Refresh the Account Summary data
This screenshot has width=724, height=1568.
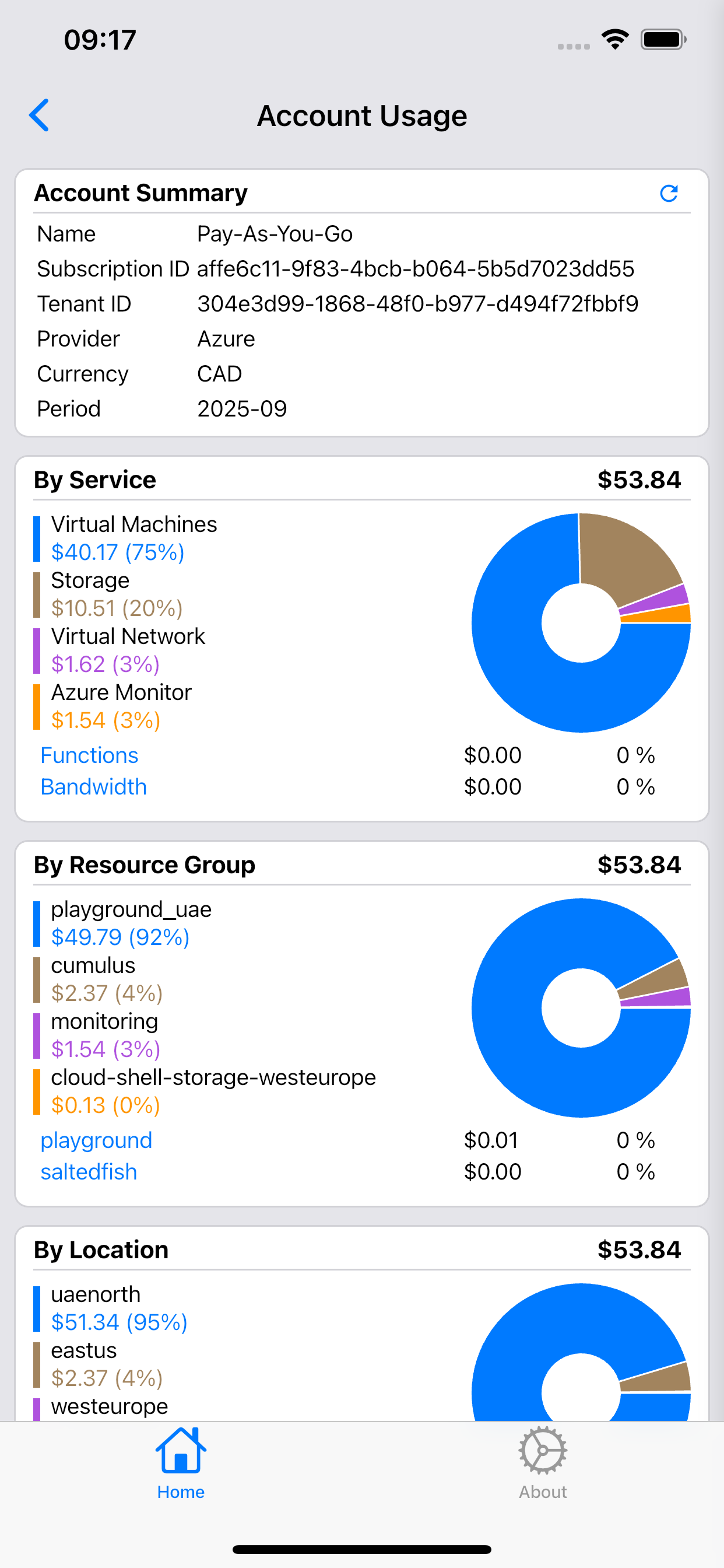point(669,193)
